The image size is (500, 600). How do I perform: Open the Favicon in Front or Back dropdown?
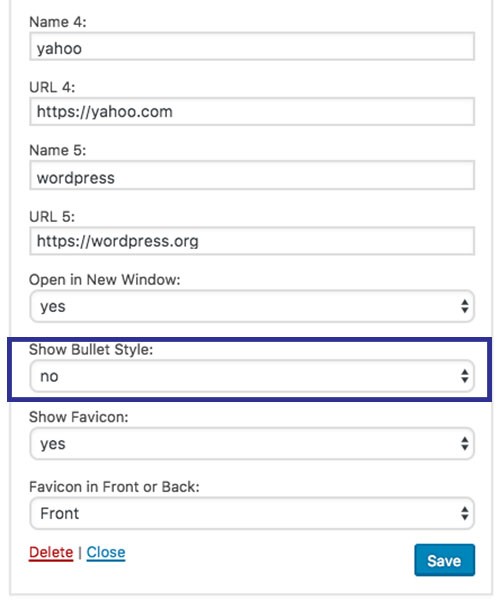click(252, 513)
